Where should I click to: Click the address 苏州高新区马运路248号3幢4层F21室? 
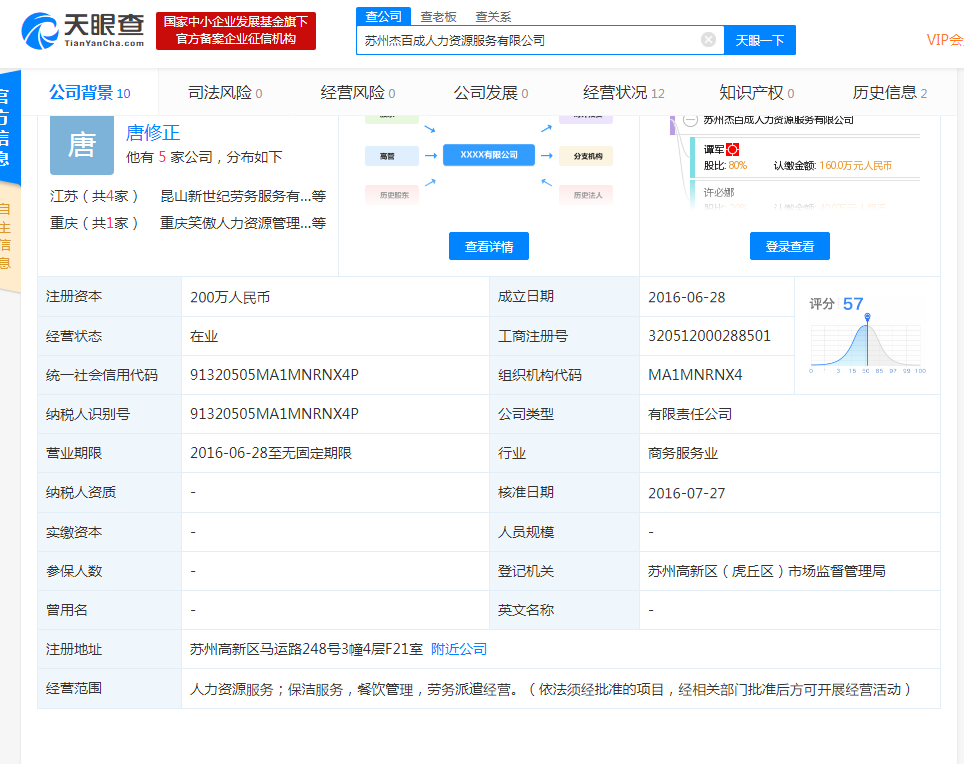[x=306, y=649]
